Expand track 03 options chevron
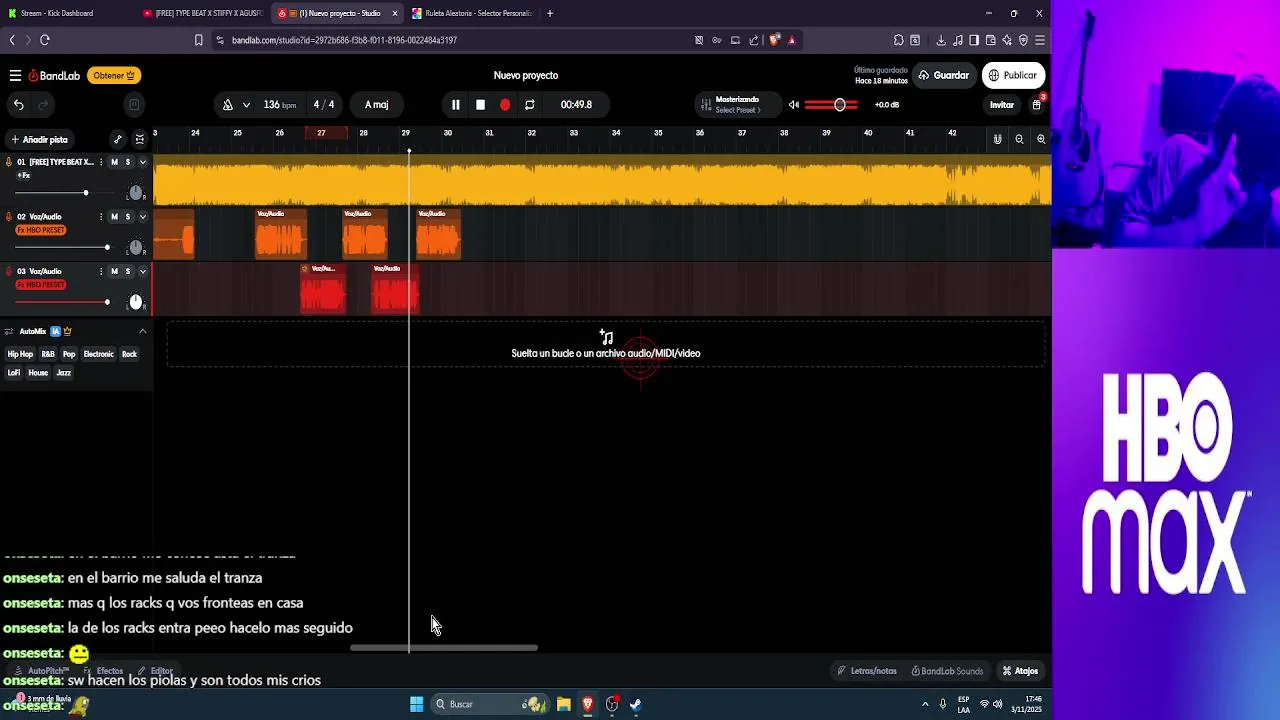This screenshot has width=1280, height=720. coord(142,271)
